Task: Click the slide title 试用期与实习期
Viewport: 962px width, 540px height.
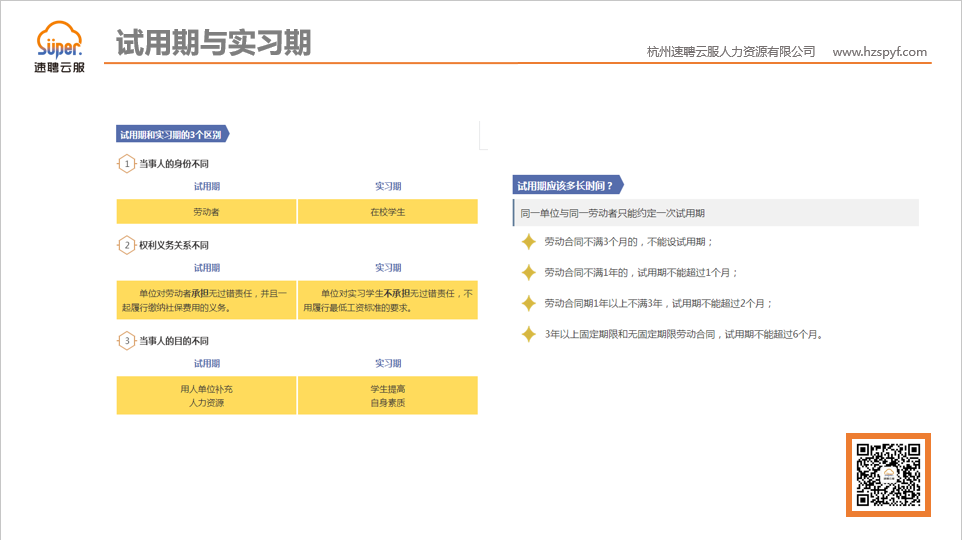Action: click(213, 43)
